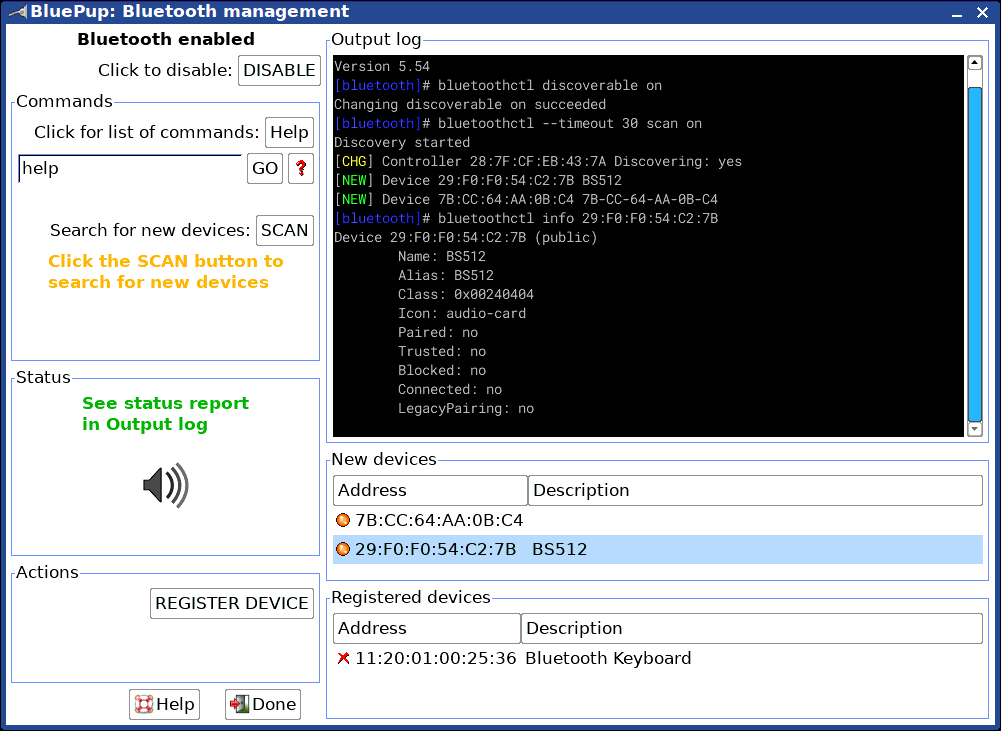Click the red question mark icon button
Image resolution: width=1001 pixels, height=731 pixels.
tap(301, 169)
